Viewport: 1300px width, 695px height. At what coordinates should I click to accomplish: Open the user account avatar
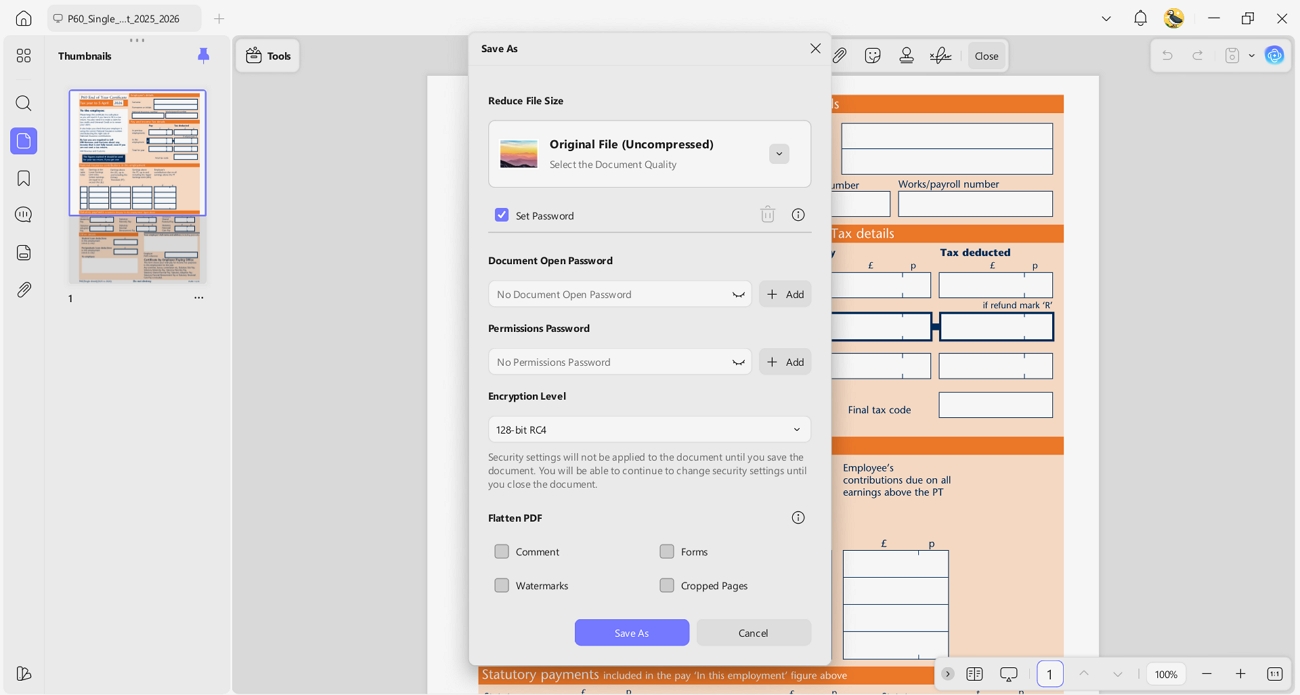click(1174, 18)
